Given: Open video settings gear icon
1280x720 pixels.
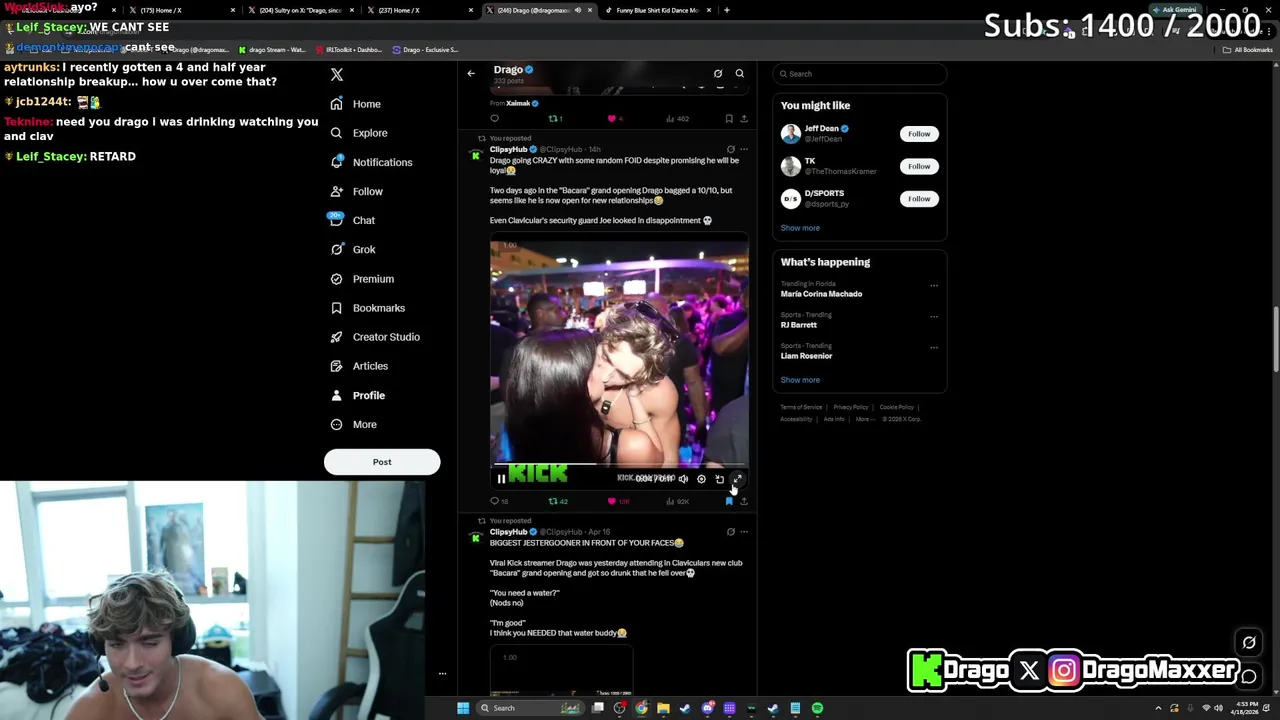Looking at the screenshot, I should (x=701, y=479).
